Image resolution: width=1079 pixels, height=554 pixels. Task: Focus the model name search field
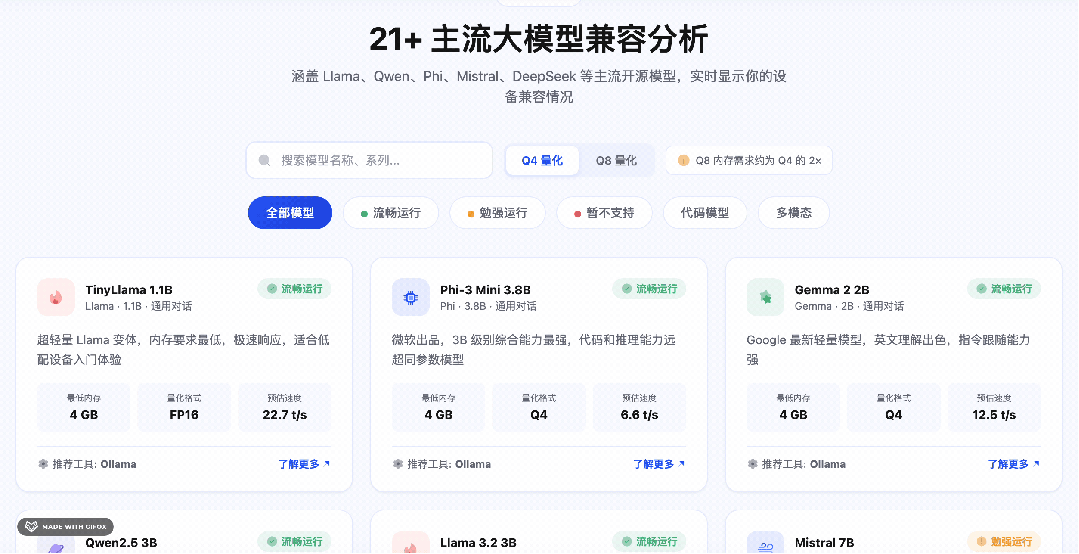(370, 160)
